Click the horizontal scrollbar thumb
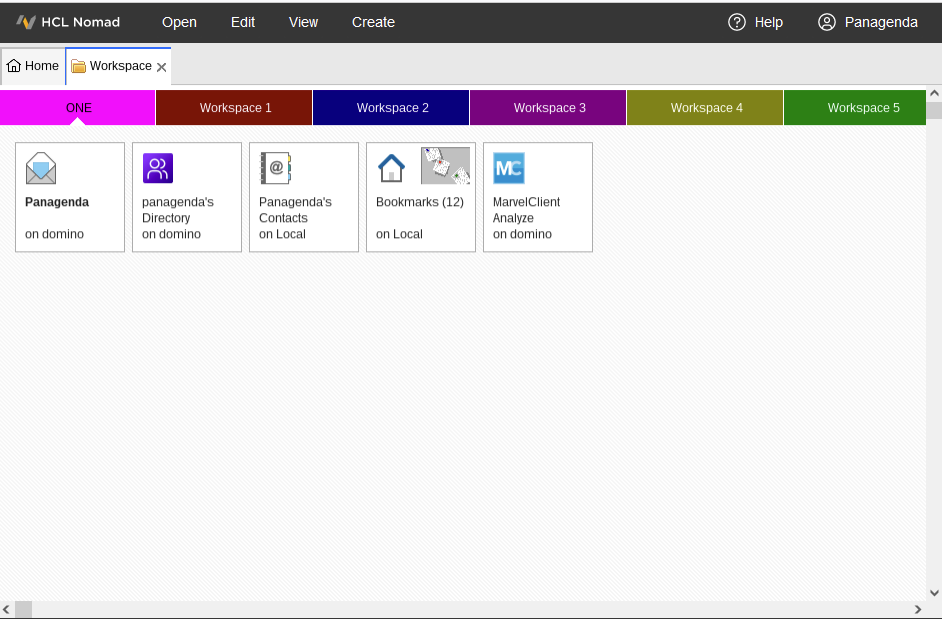This screenshot has height=619, width=942. pos(23,609)
